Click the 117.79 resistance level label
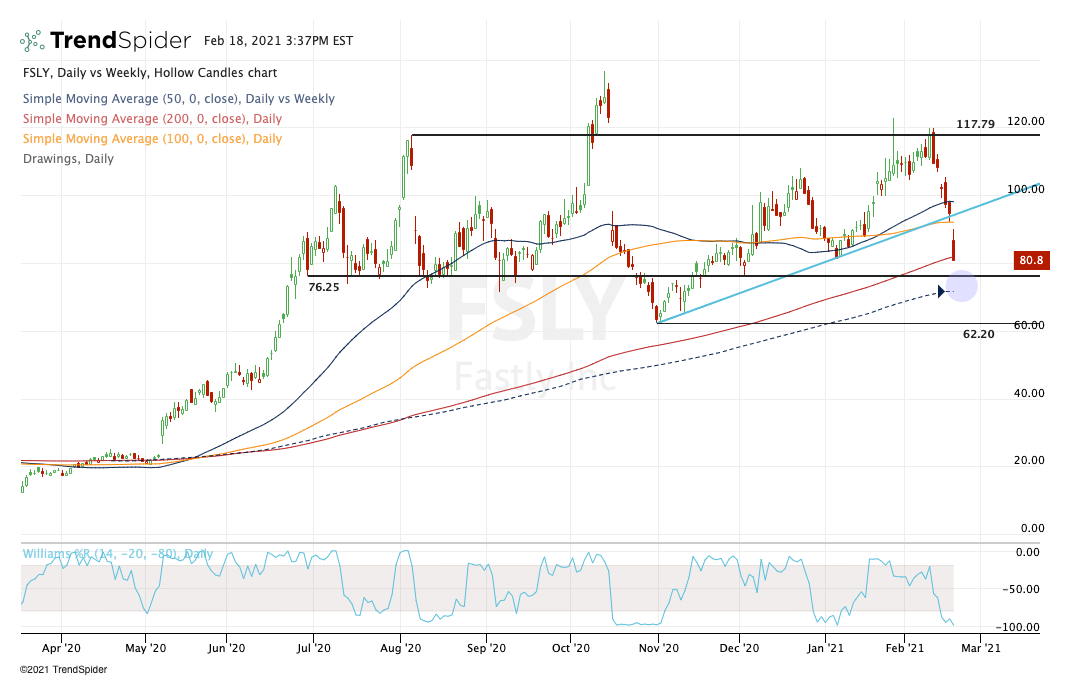Image resolution: width=1070 pixels, height=679 pixels. coord(975,124)
